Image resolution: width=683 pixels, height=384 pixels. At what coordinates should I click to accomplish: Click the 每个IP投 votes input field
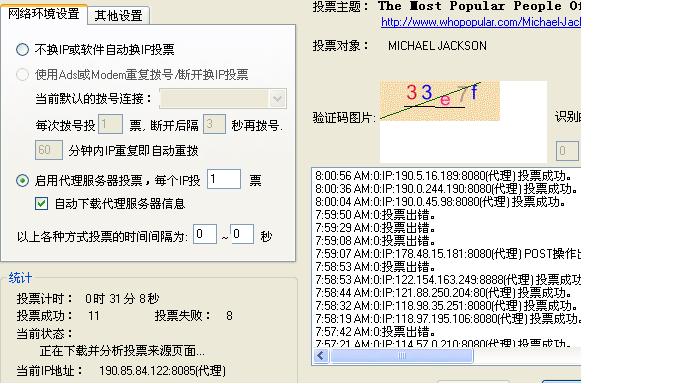tap(224, 179)
